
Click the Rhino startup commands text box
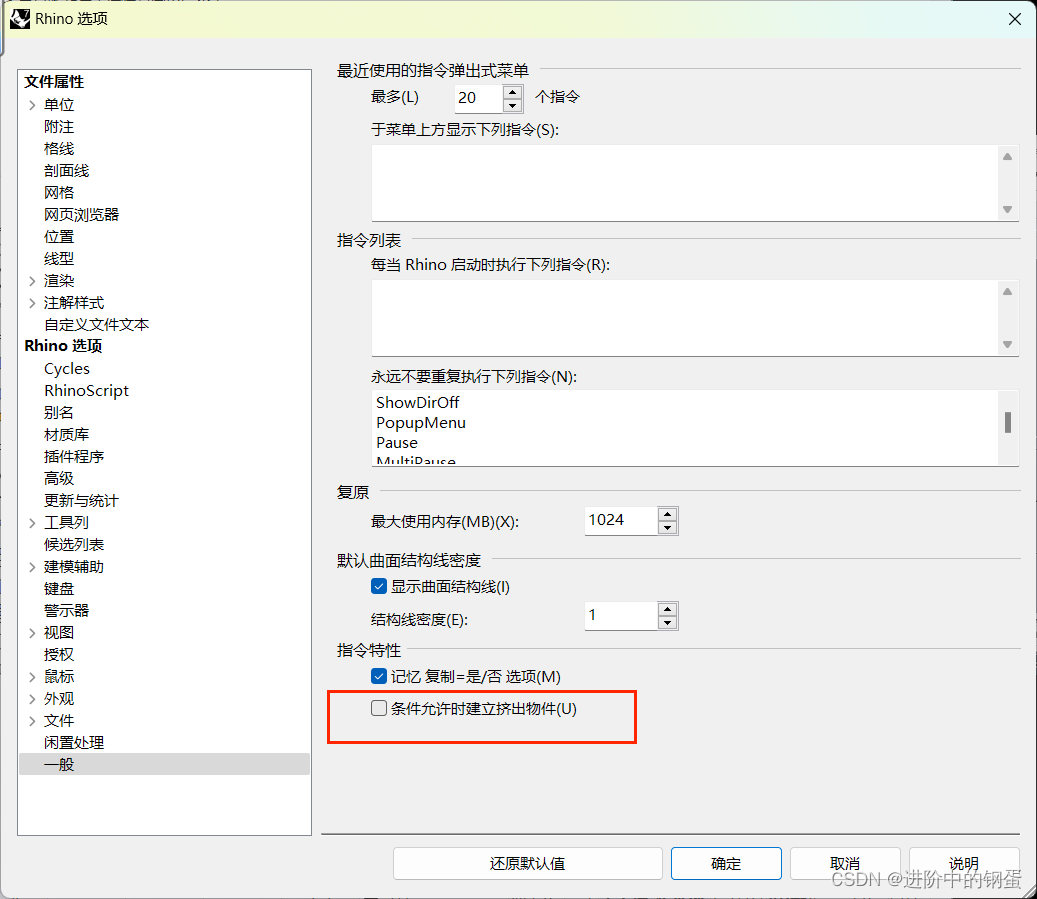(684, 318)
